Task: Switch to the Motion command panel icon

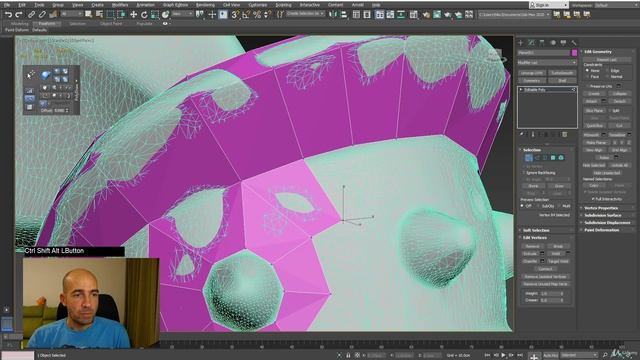Action: coord(553,42)
